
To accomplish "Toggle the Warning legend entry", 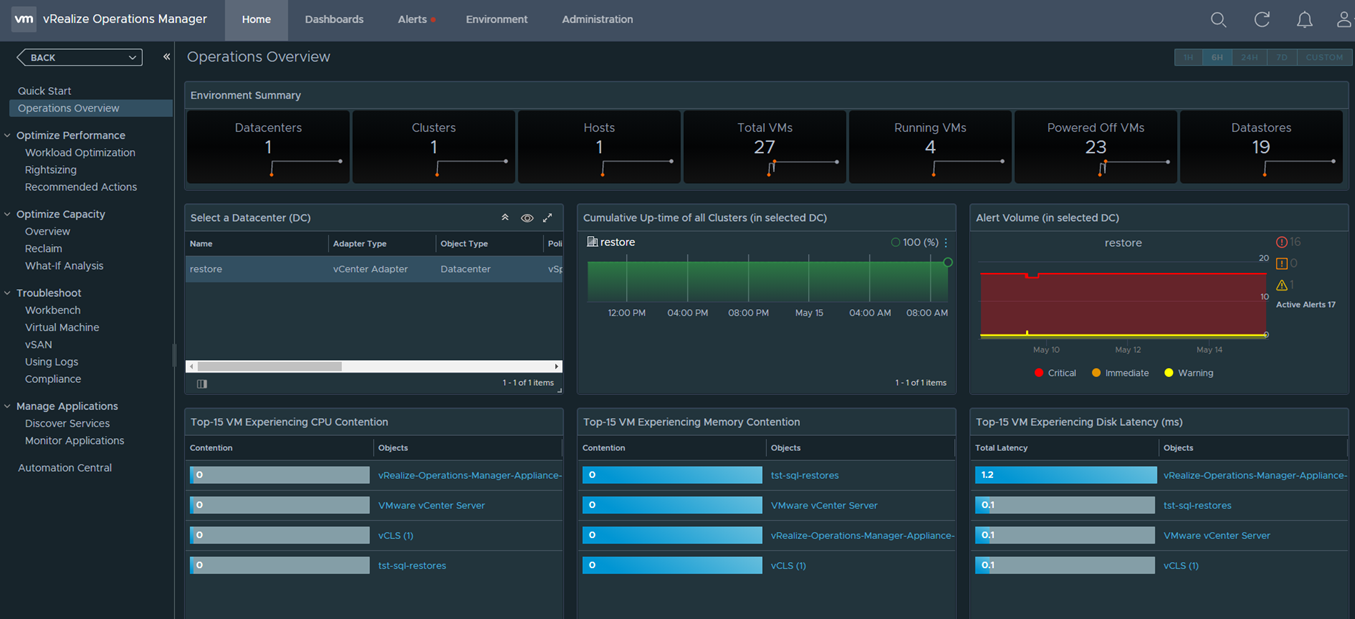I will click(1189, 373).
